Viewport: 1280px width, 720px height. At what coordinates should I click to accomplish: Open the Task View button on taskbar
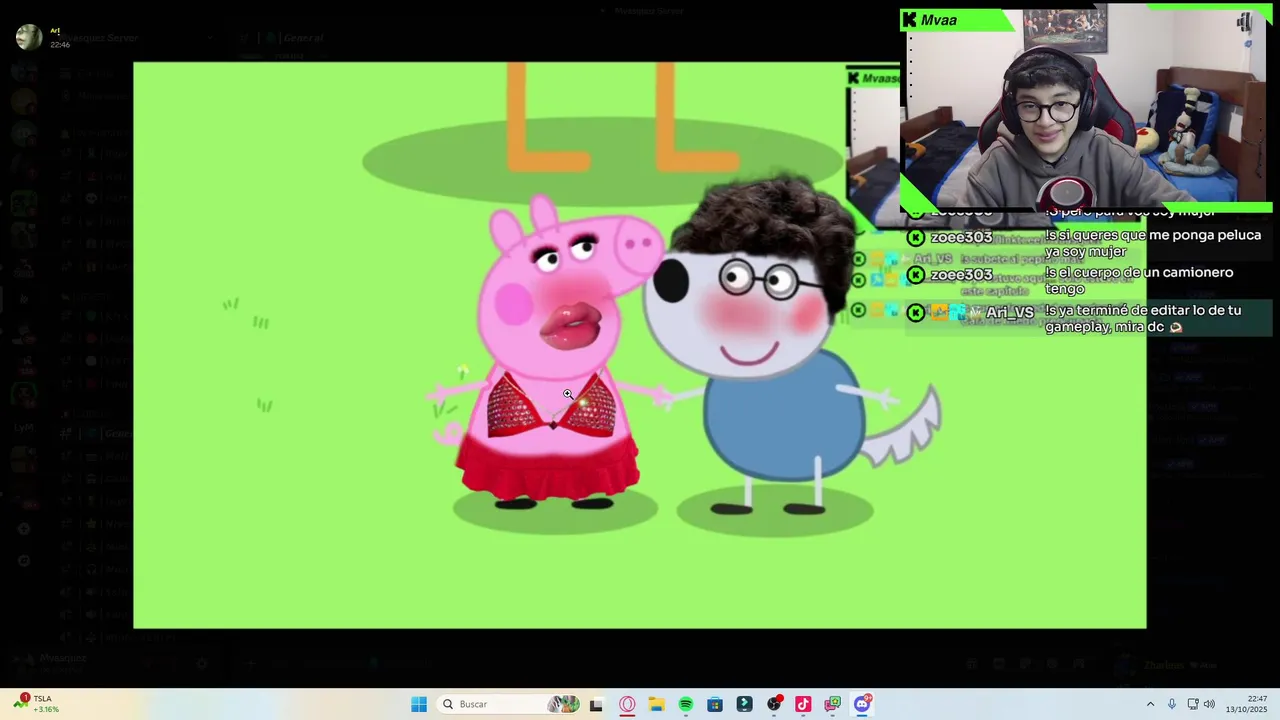pos(596,704)
